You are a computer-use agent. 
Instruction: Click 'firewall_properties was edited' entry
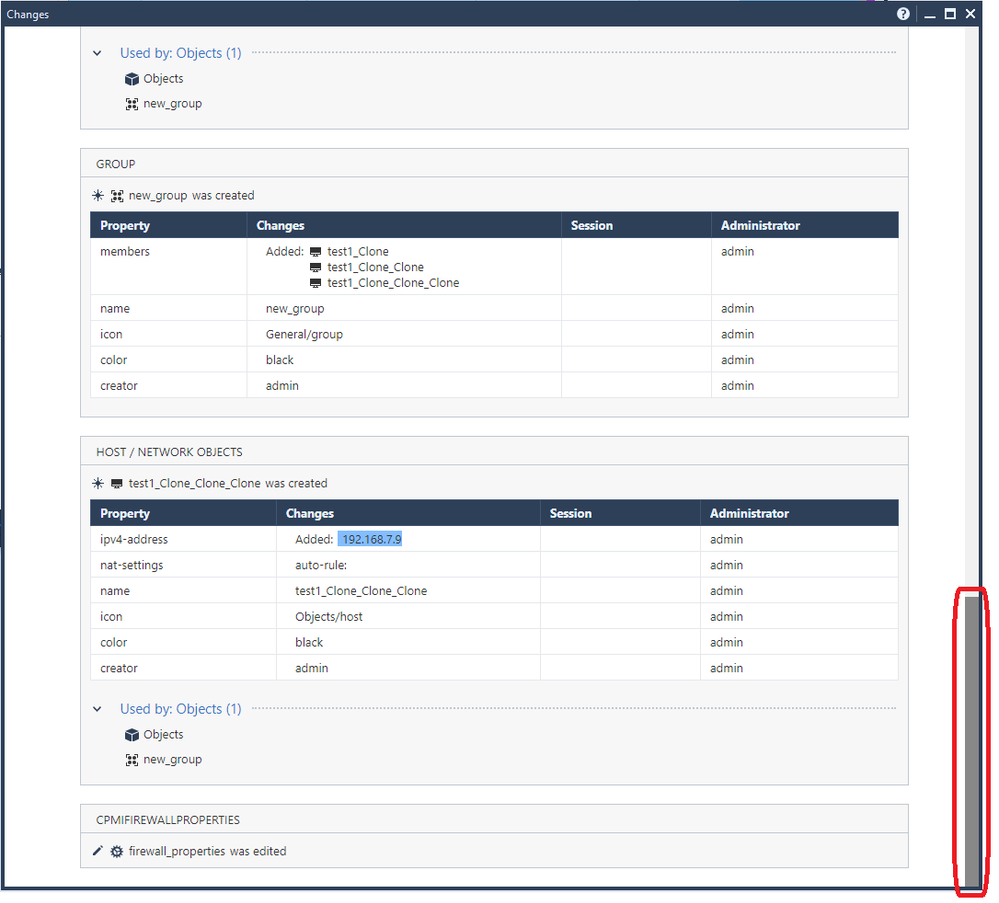(x=207, y=851)
